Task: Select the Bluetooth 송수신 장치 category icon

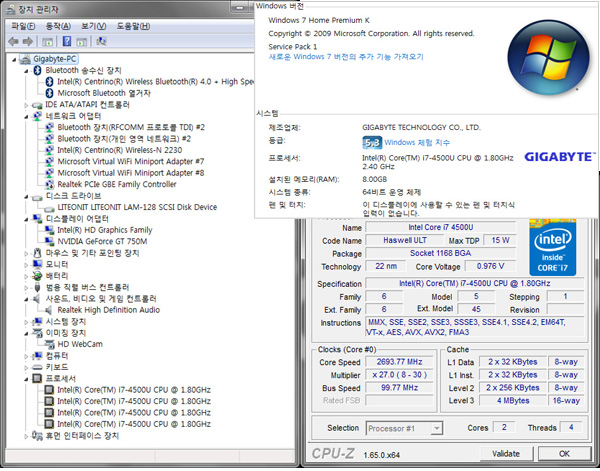Action: (37, 70)
